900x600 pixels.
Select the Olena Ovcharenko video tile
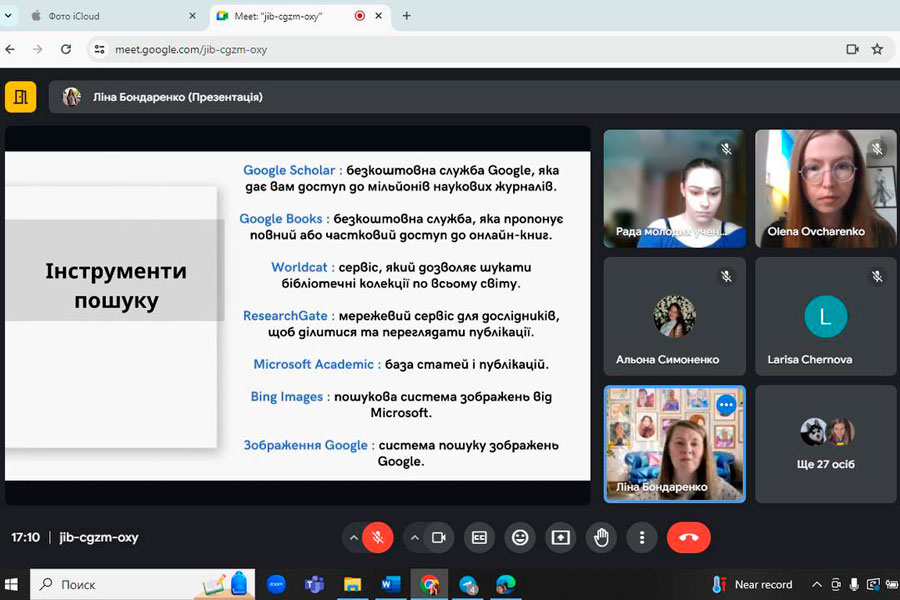[825, 189]
